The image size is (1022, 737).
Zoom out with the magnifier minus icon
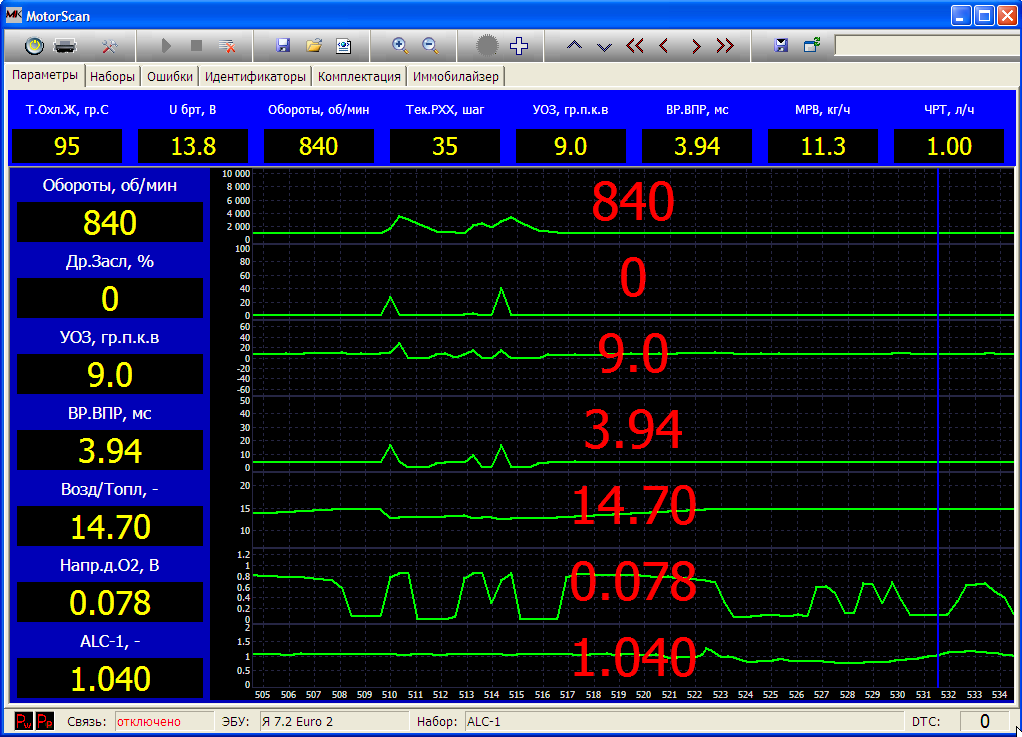[430, 46]
